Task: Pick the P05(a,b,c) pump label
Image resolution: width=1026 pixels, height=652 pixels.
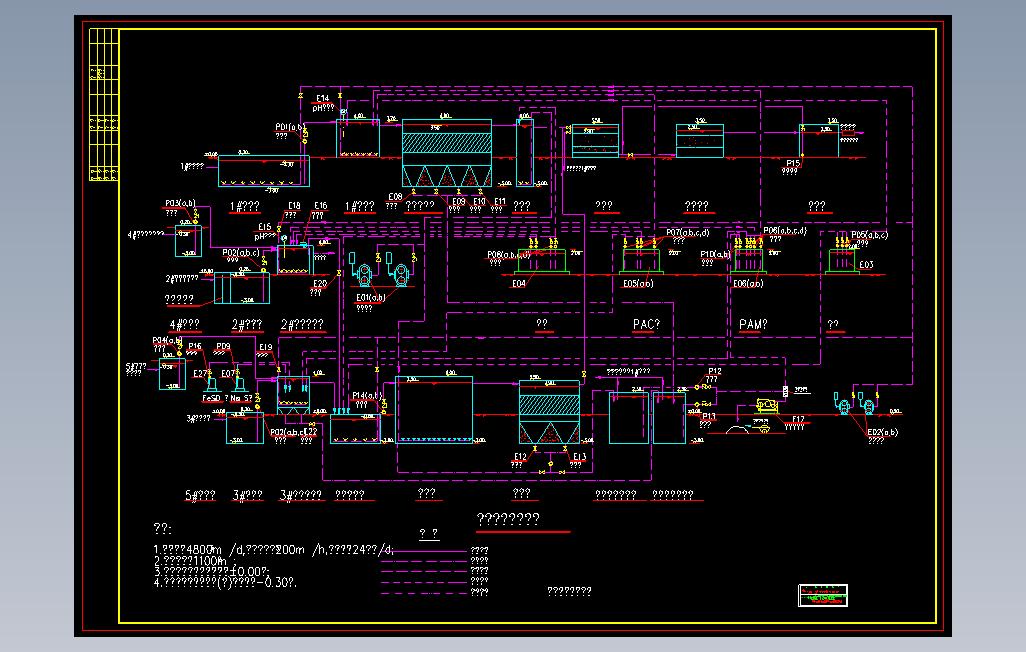Action: [x=870, y=234]
